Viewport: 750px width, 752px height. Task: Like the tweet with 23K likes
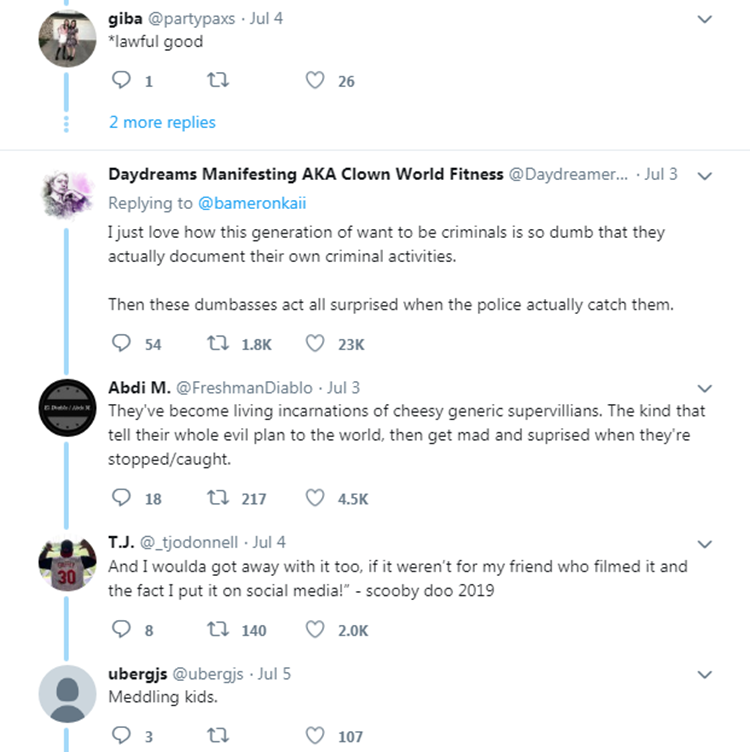coord(315,343)
